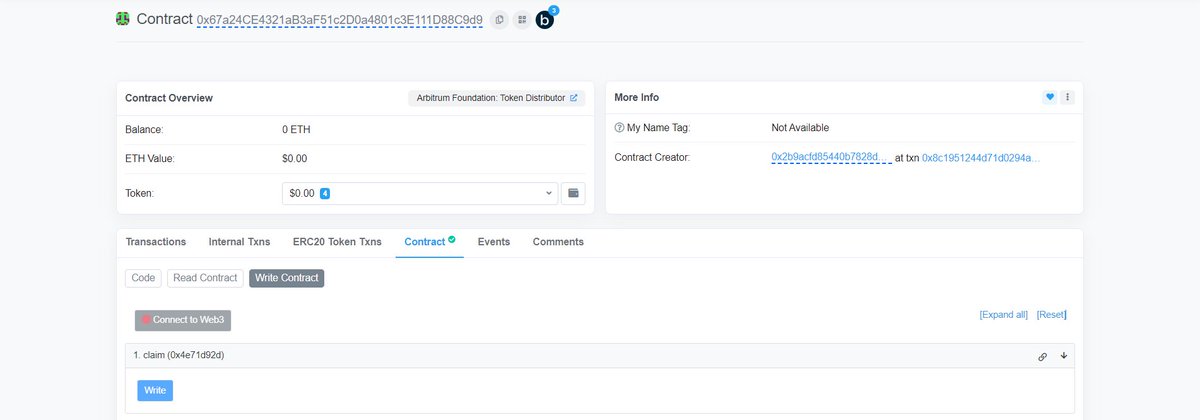
Task: Add the contract to favorites with the heart icon
Action: click(x=1050, y=97)
